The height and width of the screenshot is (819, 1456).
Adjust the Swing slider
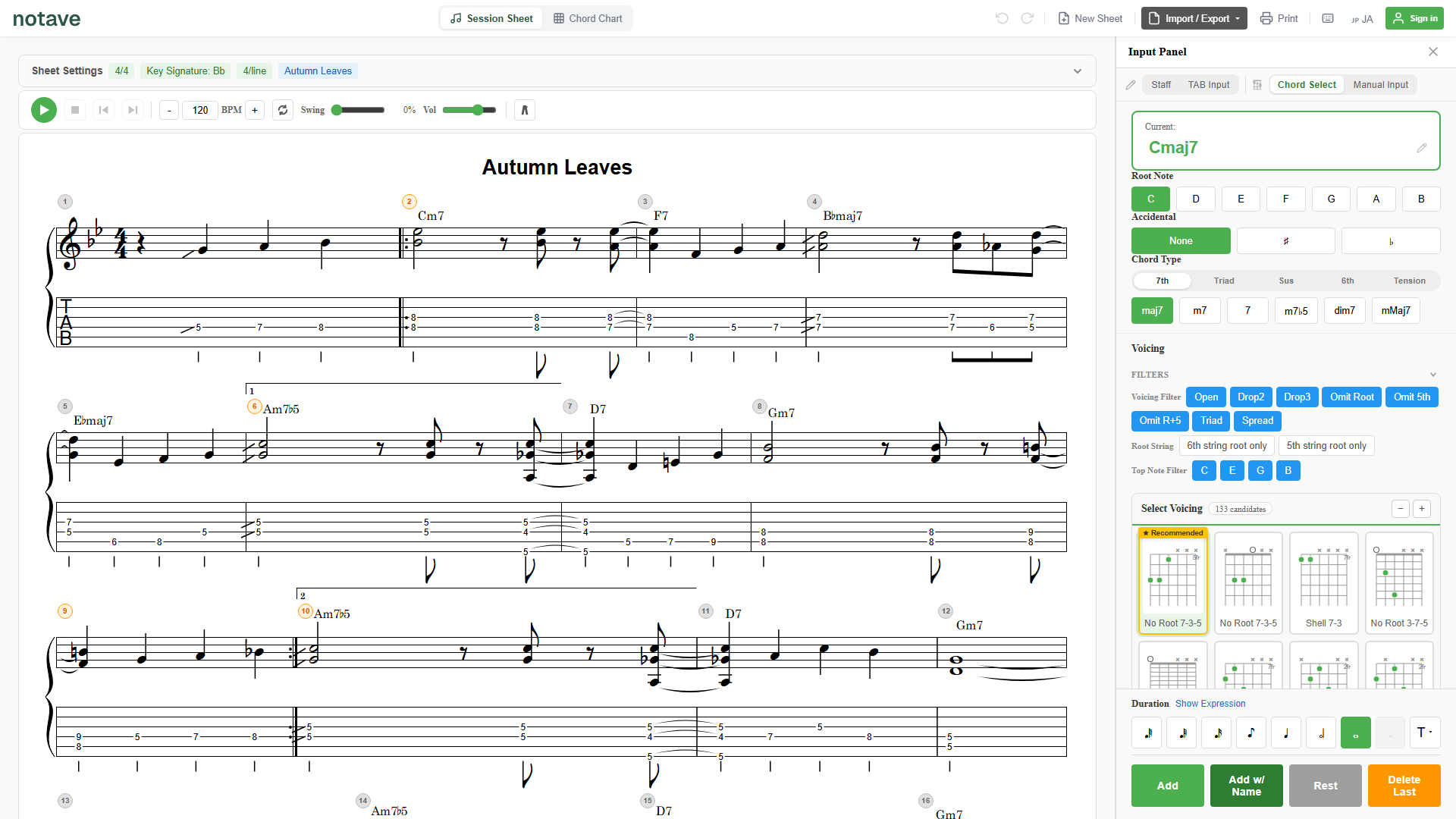tap(359, 110)
